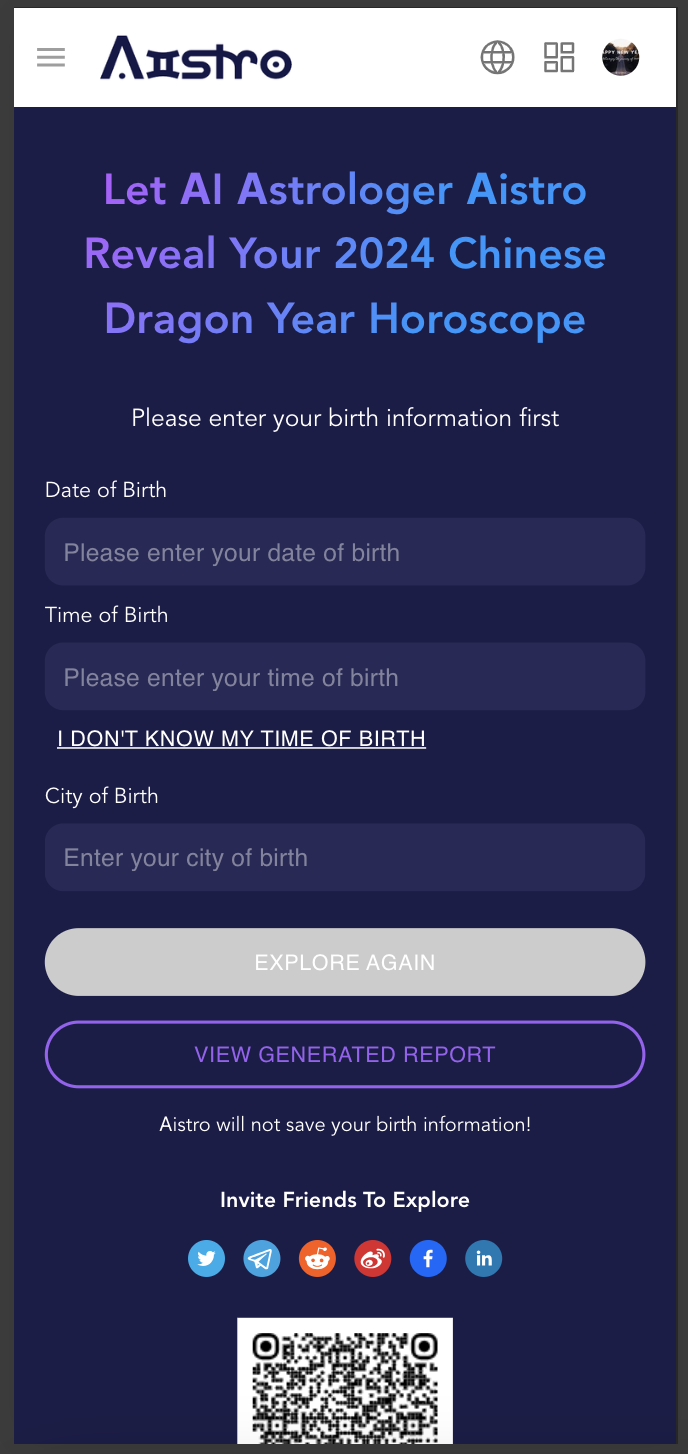The width and height of the screenshot is (688, 1454).
Task: Open the user profile avatar
Action: [x=620, y=58]
